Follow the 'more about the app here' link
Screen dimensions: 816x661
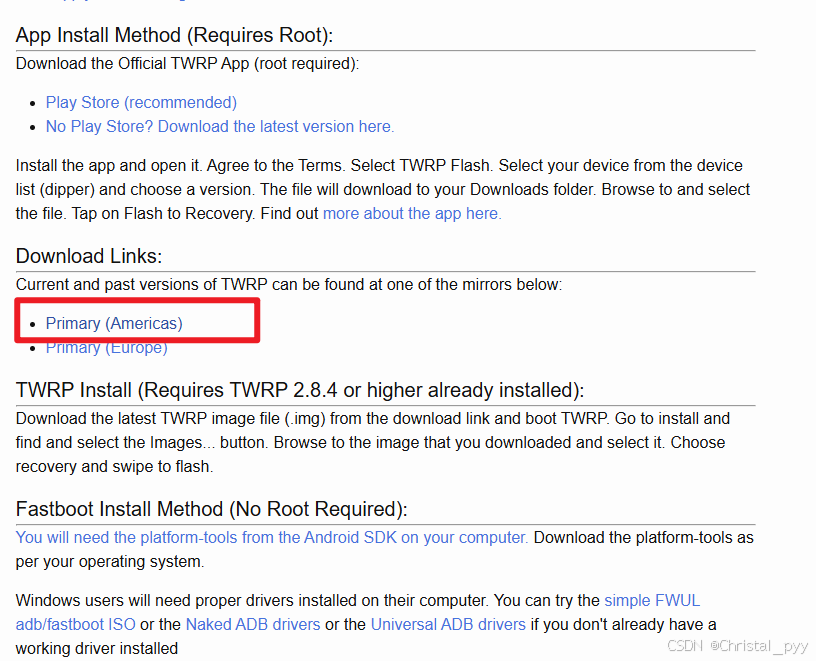tap(412, 213)
